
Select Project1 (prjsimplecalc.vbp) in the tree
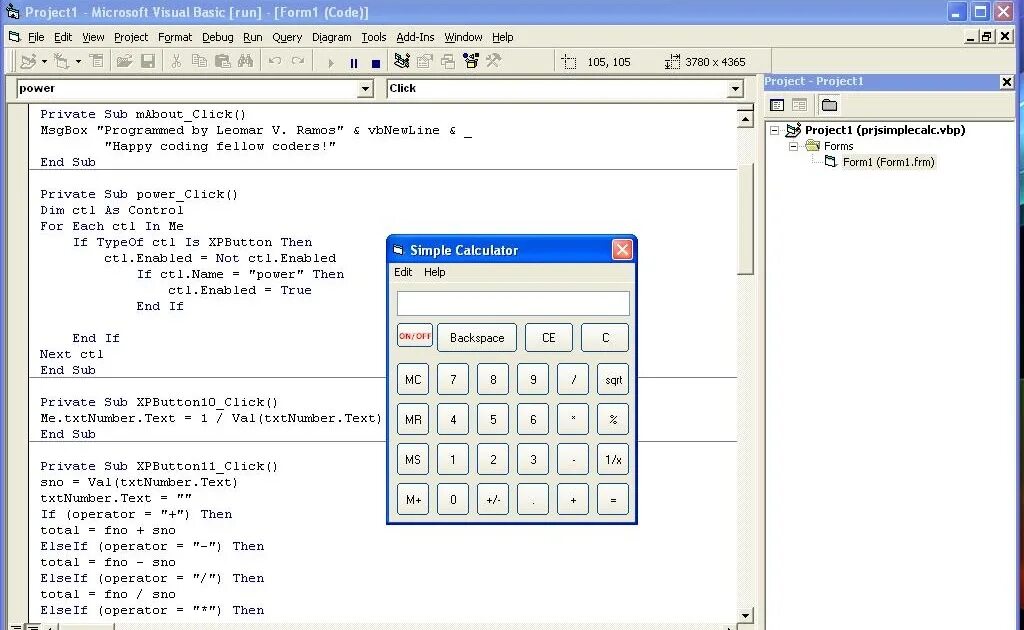click(885, 130)
